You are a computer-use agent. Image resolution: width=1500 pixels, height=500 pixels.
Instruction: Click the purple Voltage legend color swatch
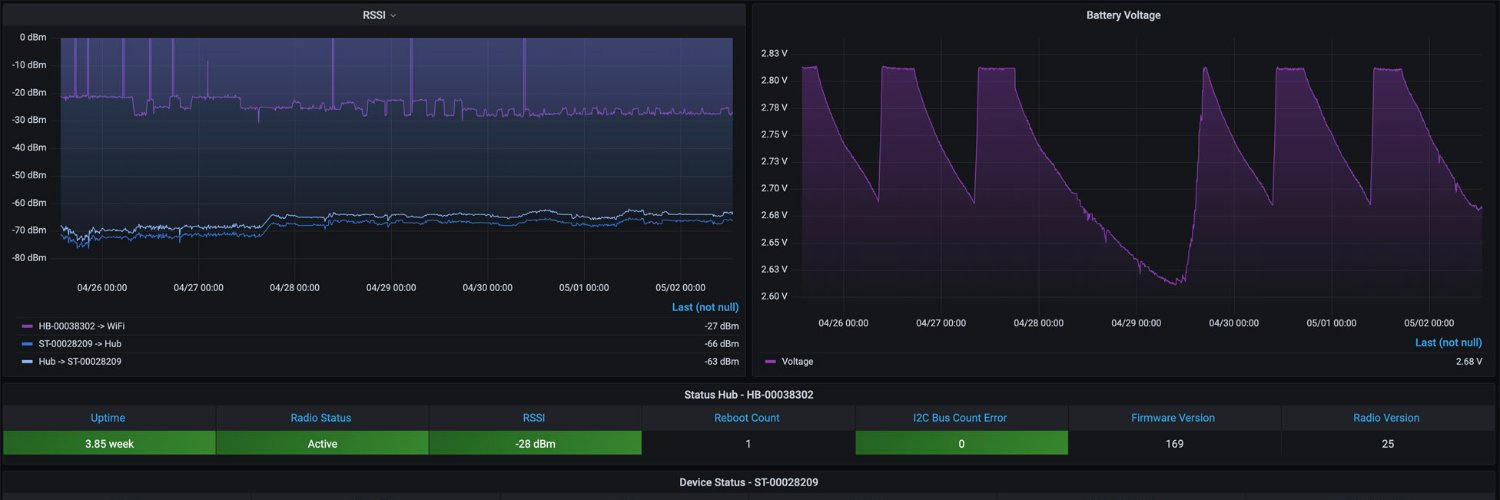point(770,361)
